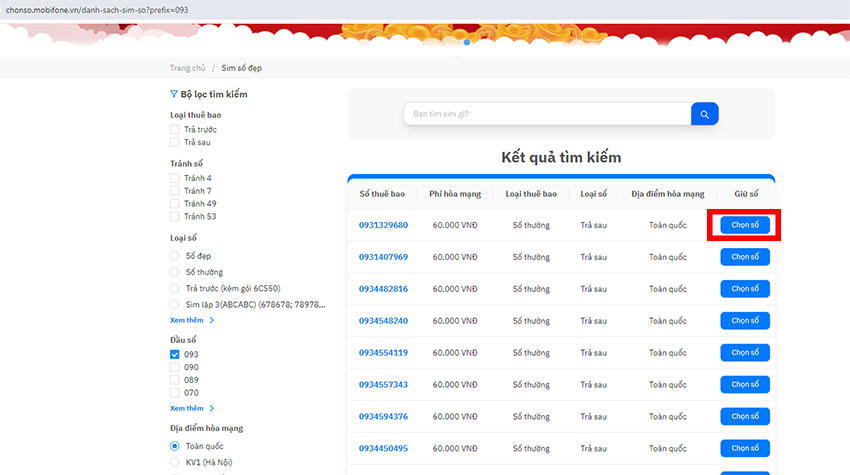Open number 0934594376 link
Image resolution: width=850 pixels, height=475 pixels.
383,416
